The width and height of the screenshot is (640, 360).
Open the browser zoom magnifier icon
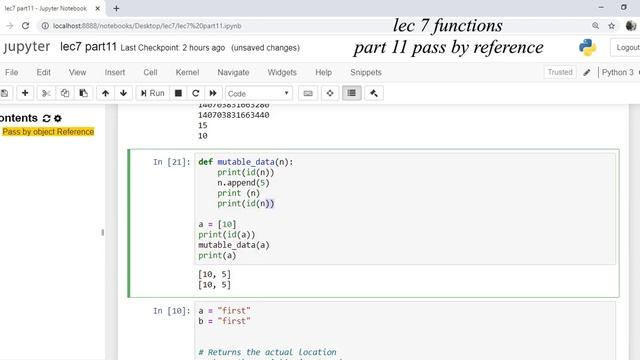(596, 26)
